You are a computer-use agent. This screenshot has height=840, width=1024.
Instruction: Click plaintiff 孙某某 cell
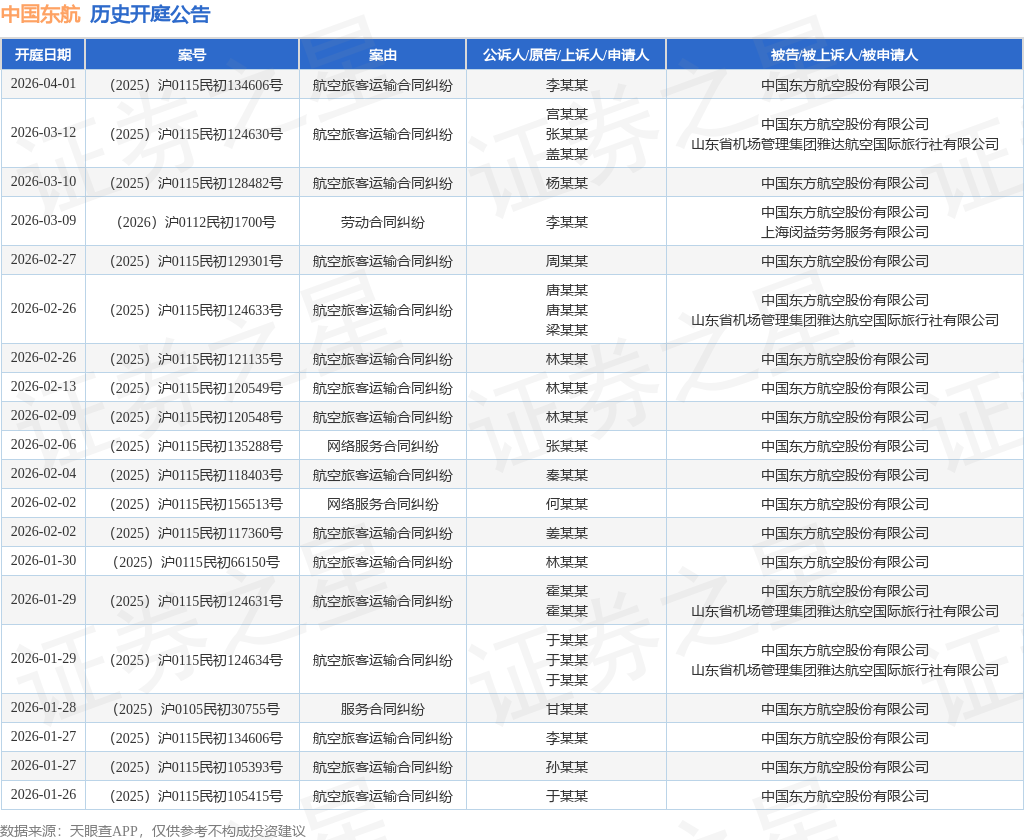point(566,767)
